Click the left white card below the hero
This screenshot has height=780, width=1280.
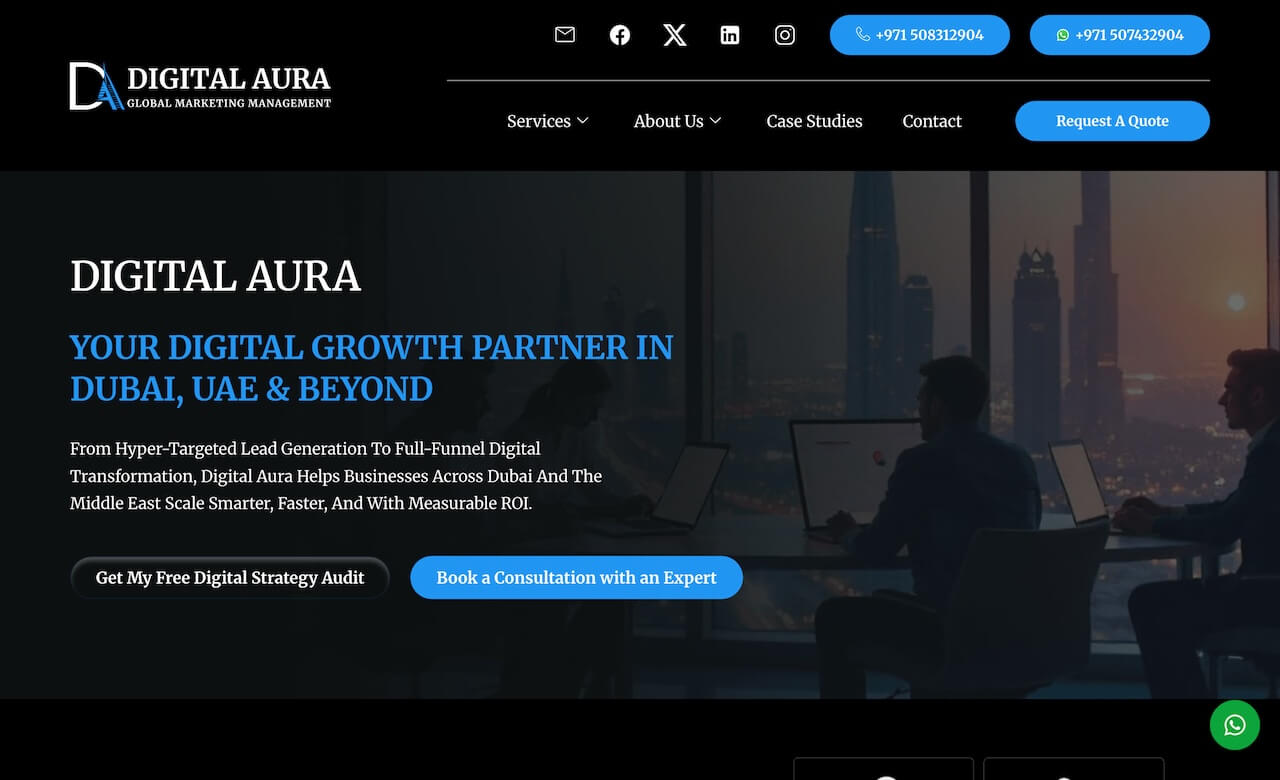point(883,770)
